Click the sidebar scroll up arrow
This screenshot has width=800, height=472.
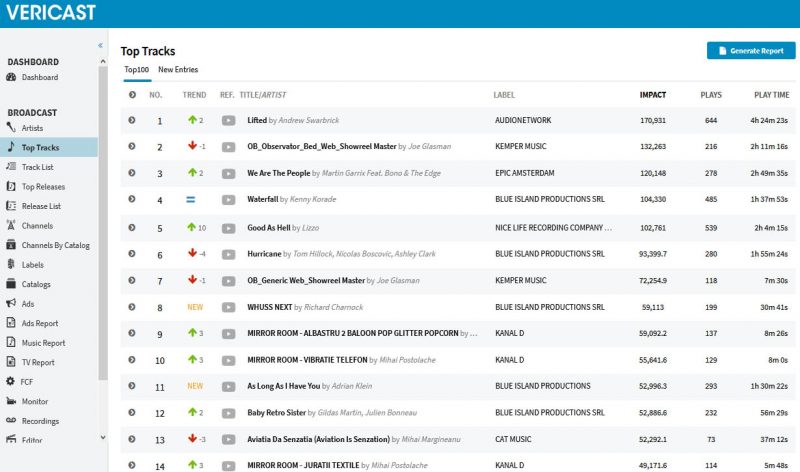point(103,61)
